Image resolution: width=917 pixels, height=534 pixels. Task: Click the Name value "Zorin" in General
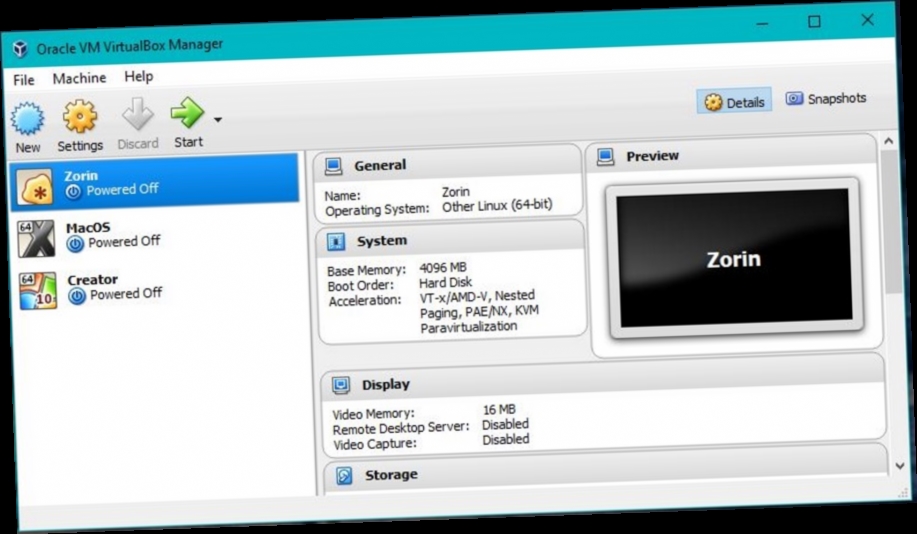coord(456,192)
